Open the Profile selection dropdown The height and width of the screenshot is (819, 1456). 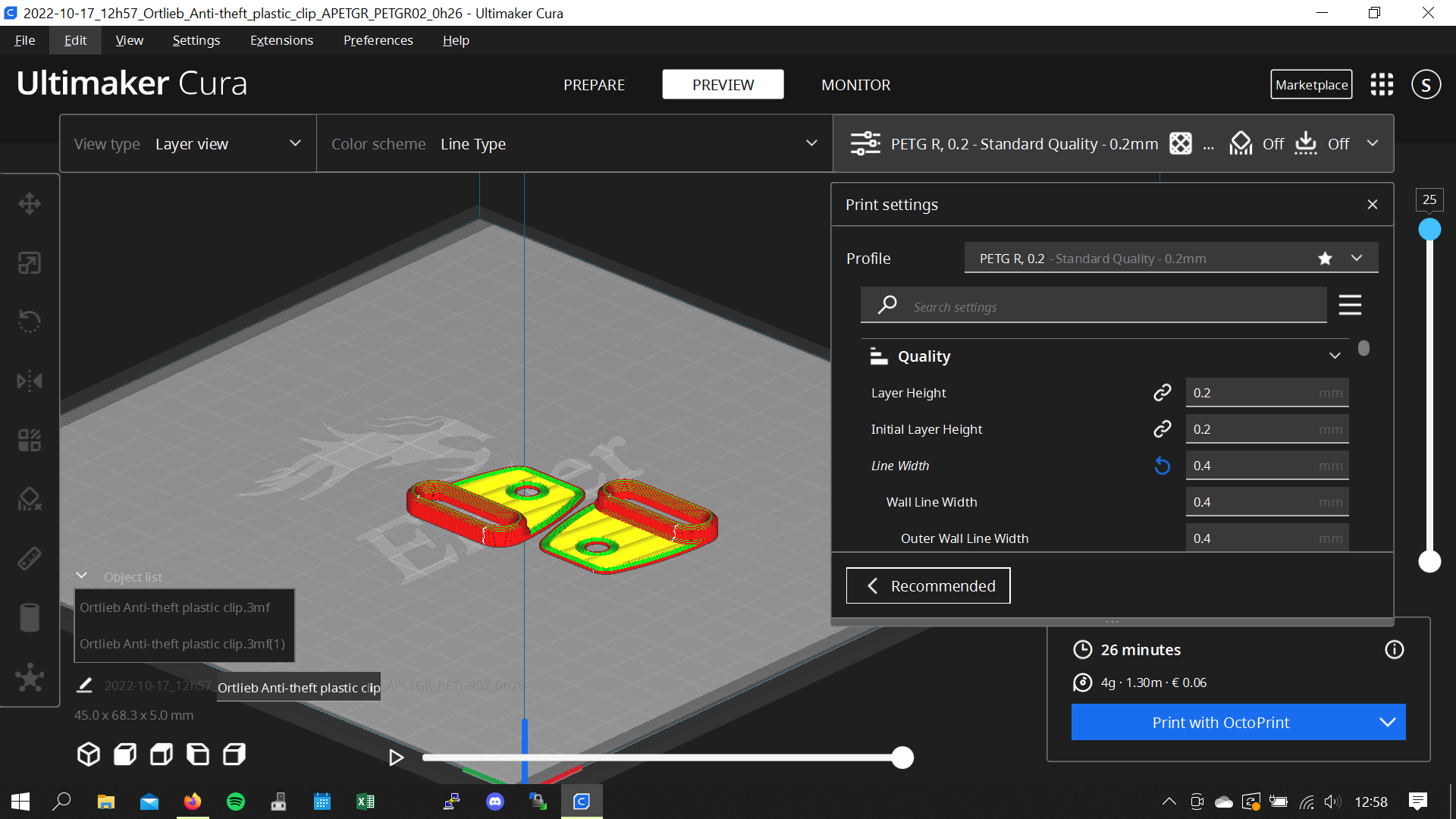[1171, 258]
